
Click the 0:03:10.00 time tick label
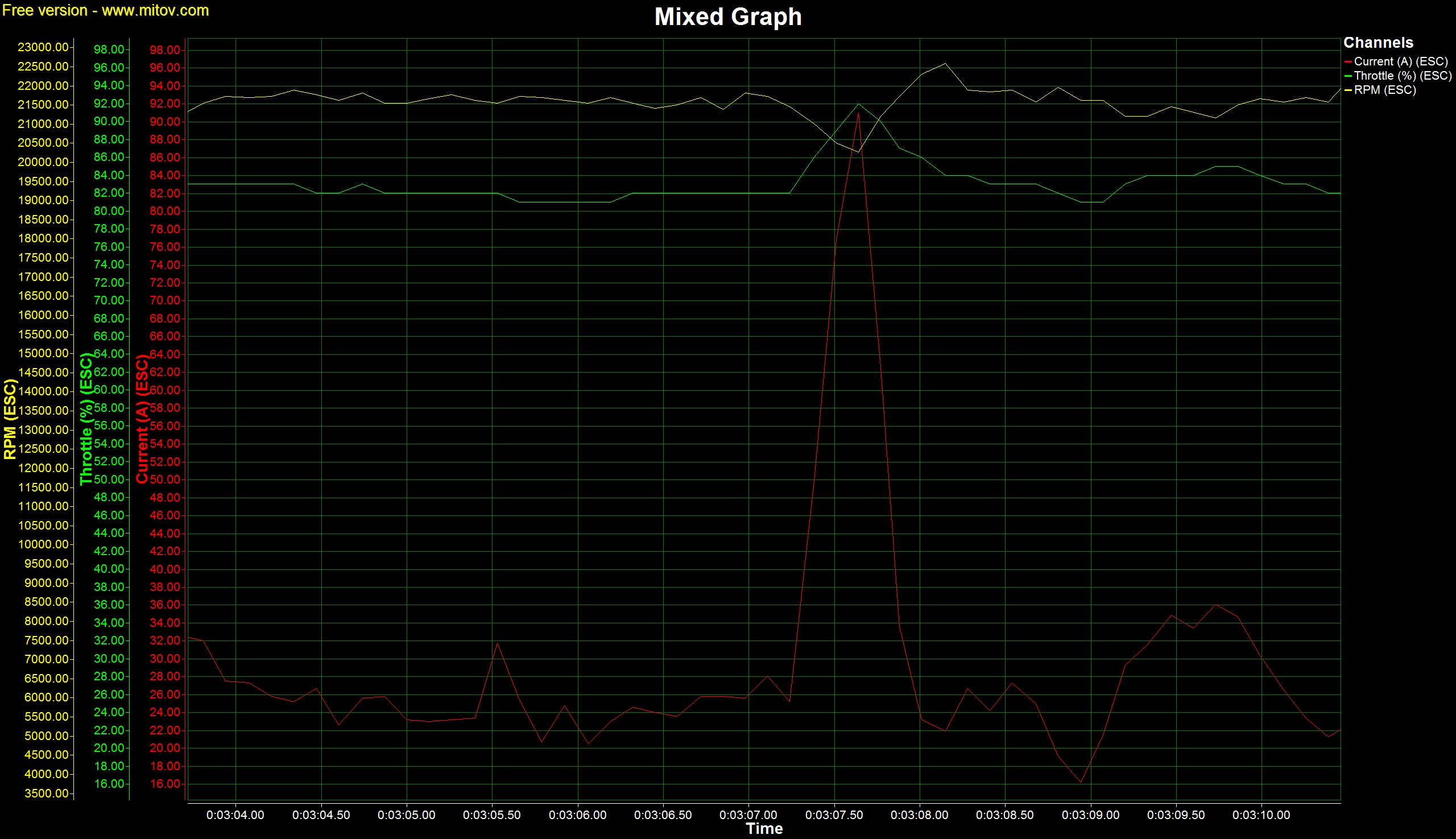coord(1261,815)
